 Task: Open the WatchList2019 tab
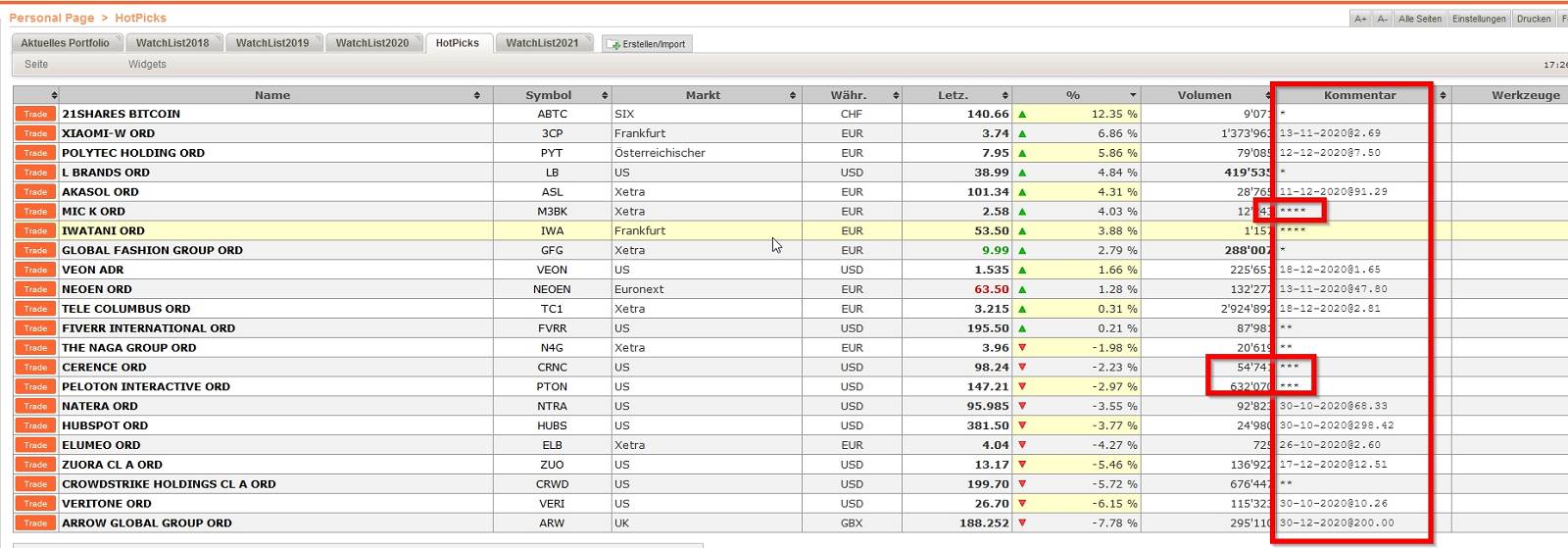[272, 43]
